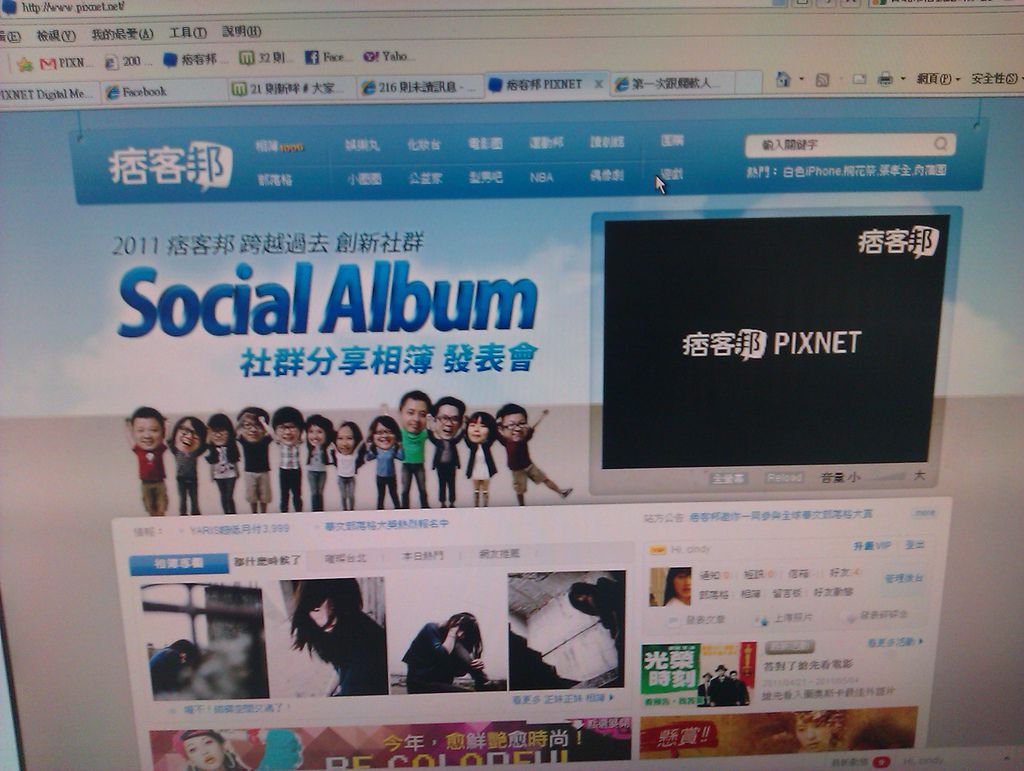1024x771 pixels.
Task: Open the 運動邦 channel link
Action: [x=546, y=142]
